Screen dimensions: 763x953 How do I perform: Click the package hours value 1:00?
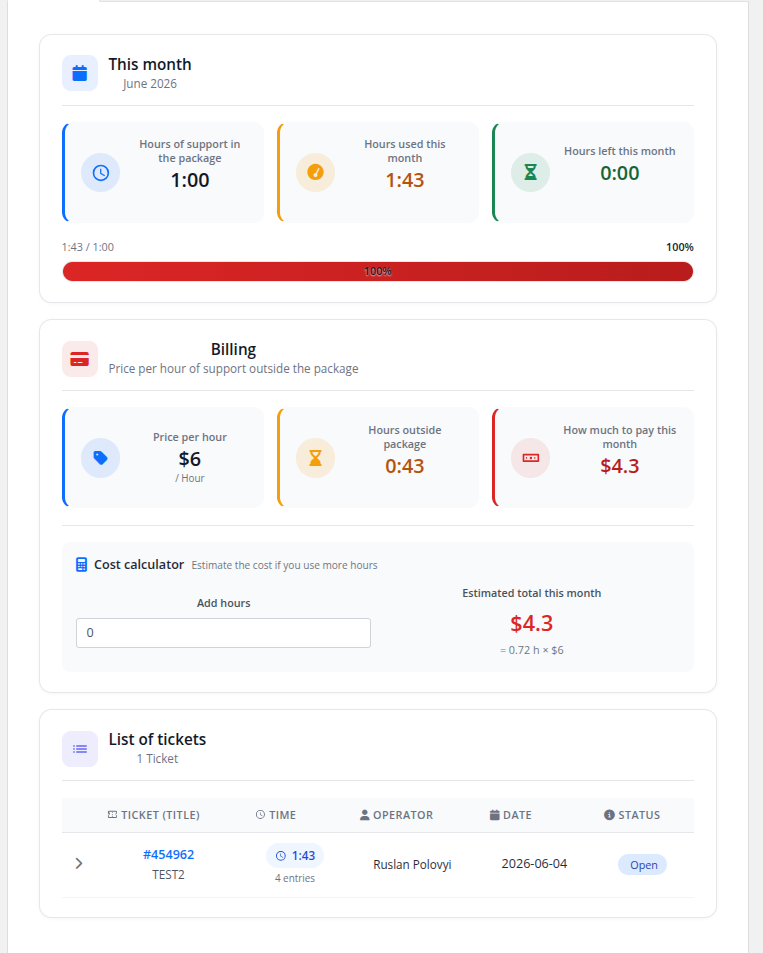190,181
